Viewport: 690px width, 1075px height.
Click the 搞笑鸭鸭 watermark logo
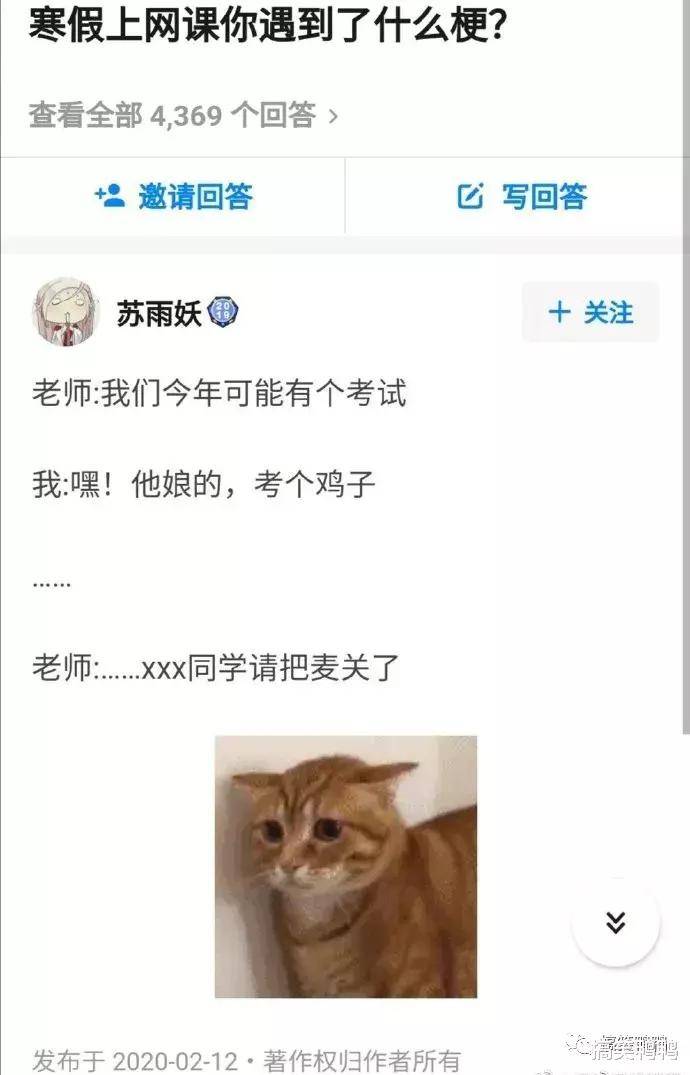(623, 1047)
